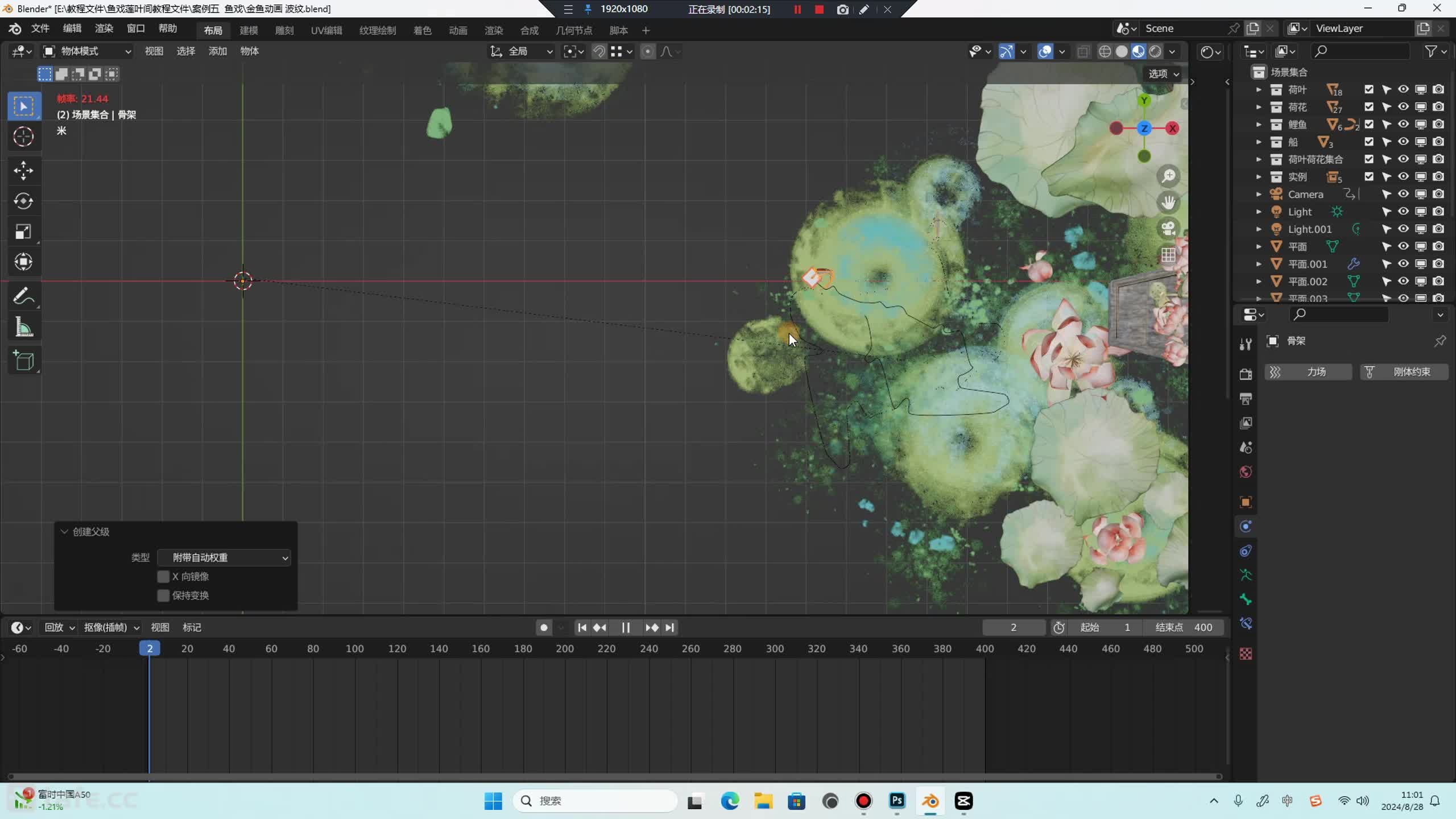1456x819 pixels.
Task: Uncheck the 荷叶 collection exclude checkbox
Action: click(1369, 89)
